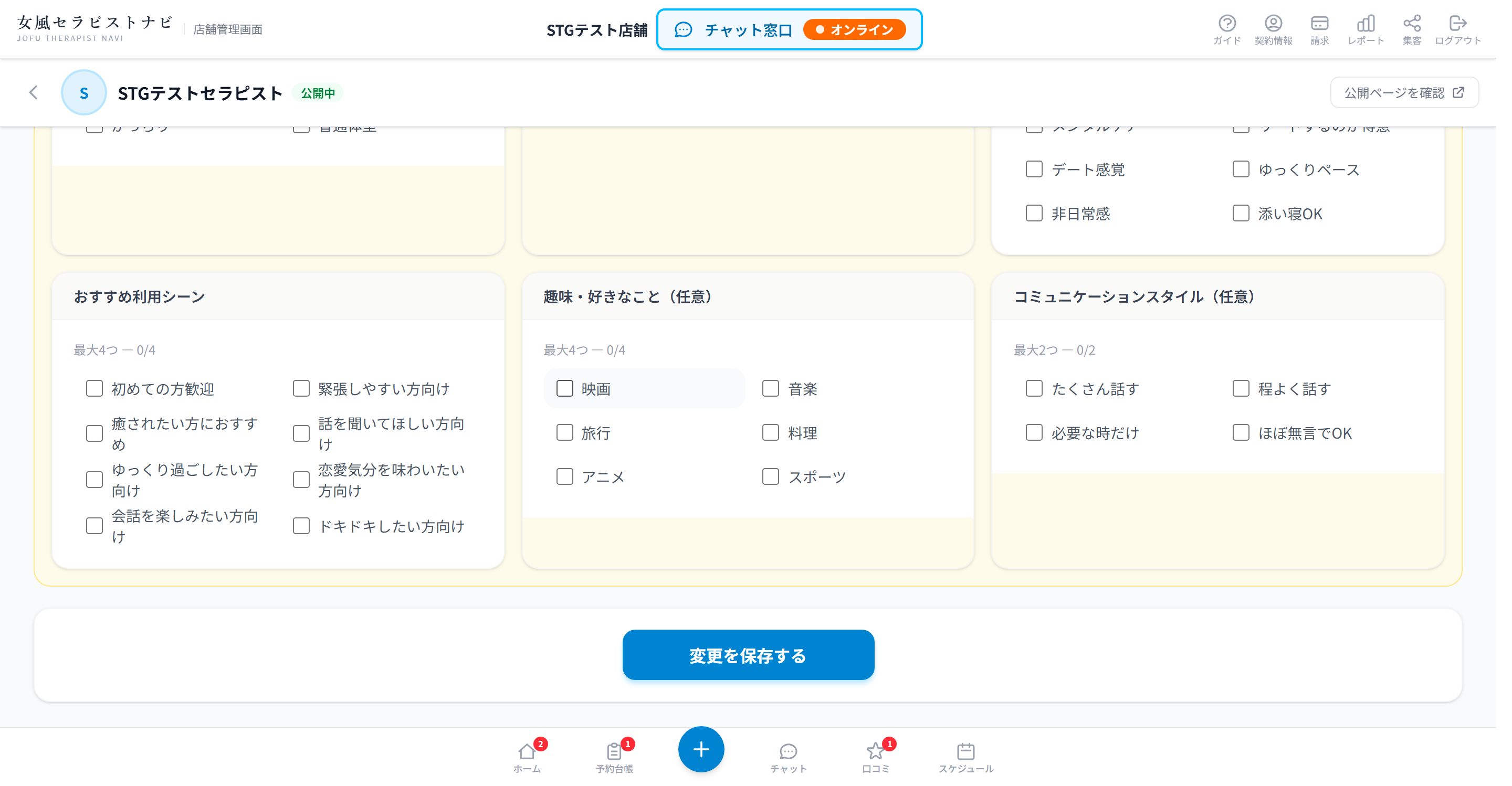Click おすすめ利用シーン section header
1512x786 pixels.
(x=141, y=300)
